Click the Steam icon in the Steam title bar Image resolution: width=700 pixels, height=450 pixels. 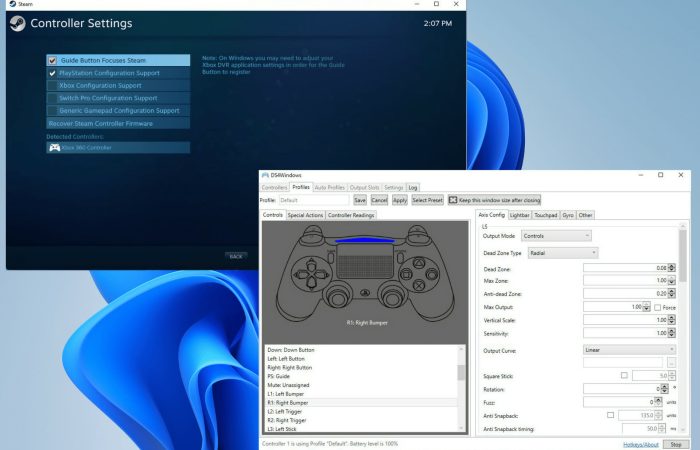coord(12,4)
